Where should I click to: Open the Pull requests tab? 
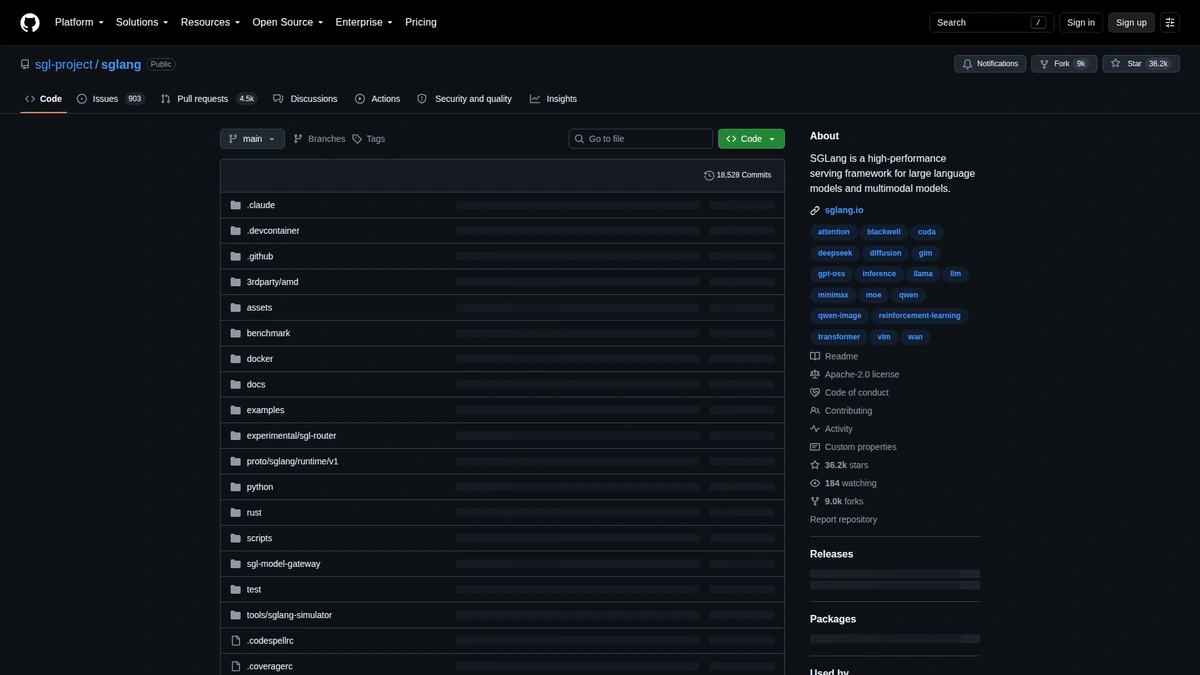(209, 99)
